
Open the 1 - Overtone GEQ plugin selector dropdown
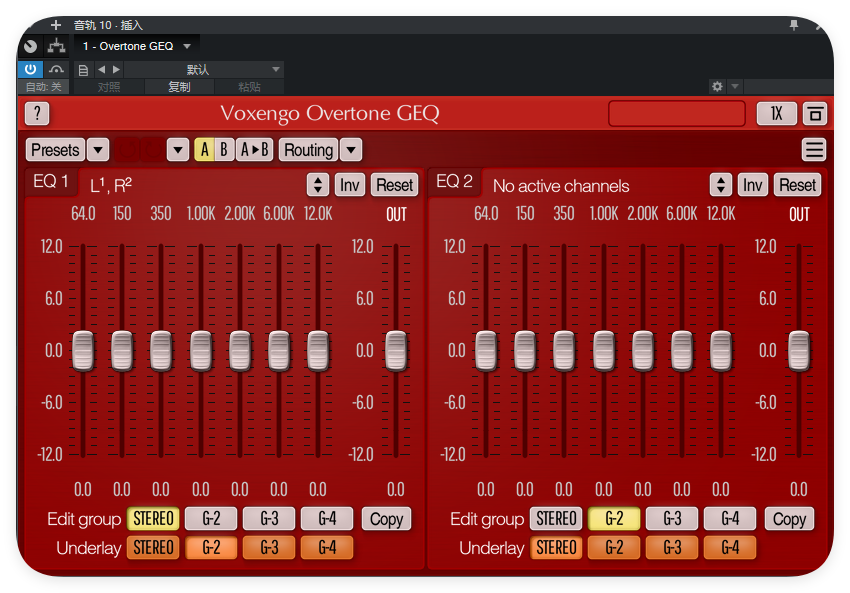click(x=137, y=46)
